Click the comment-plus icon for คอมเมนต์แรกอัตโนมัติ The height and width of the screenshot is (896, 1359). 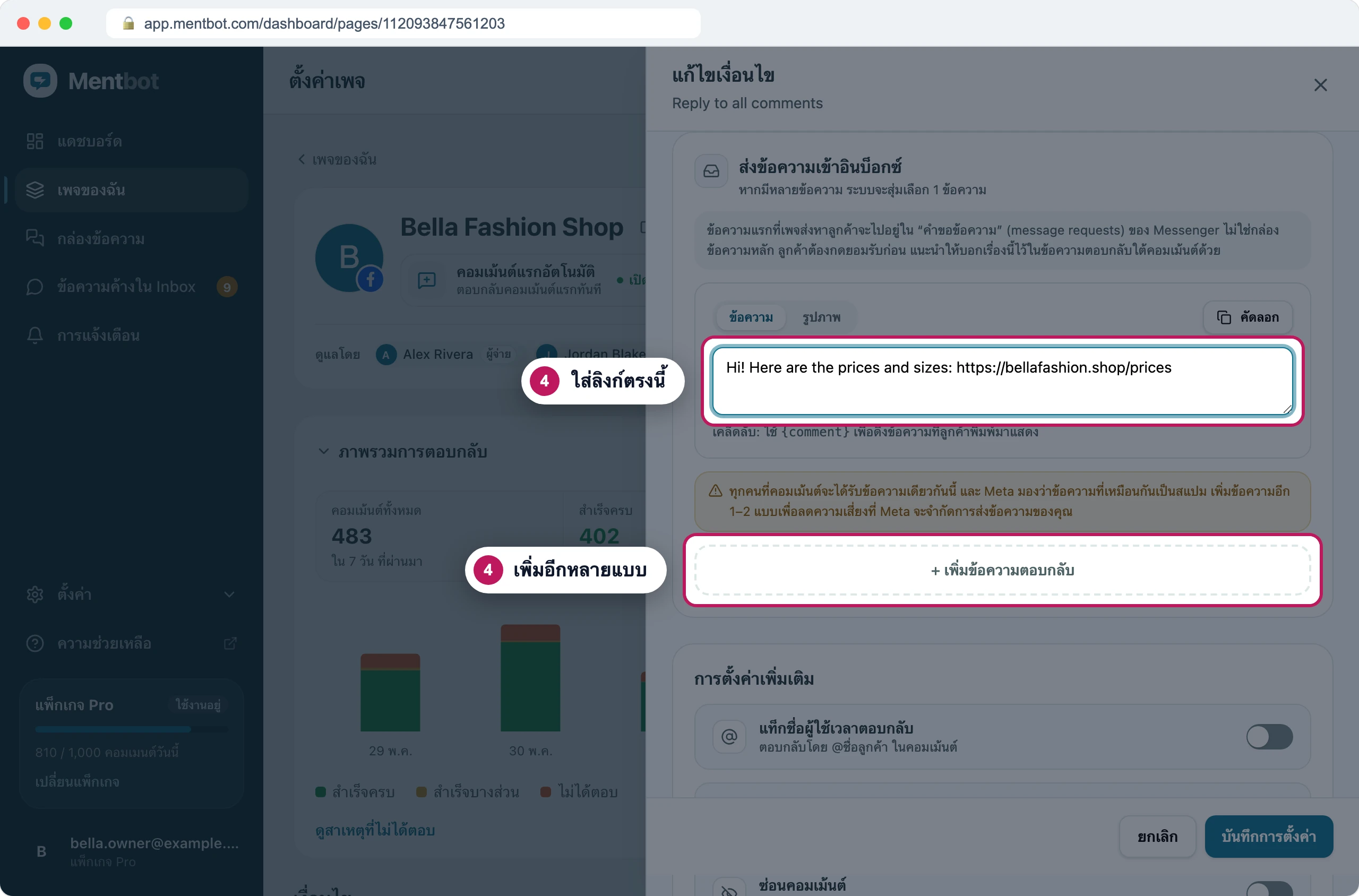426,280
